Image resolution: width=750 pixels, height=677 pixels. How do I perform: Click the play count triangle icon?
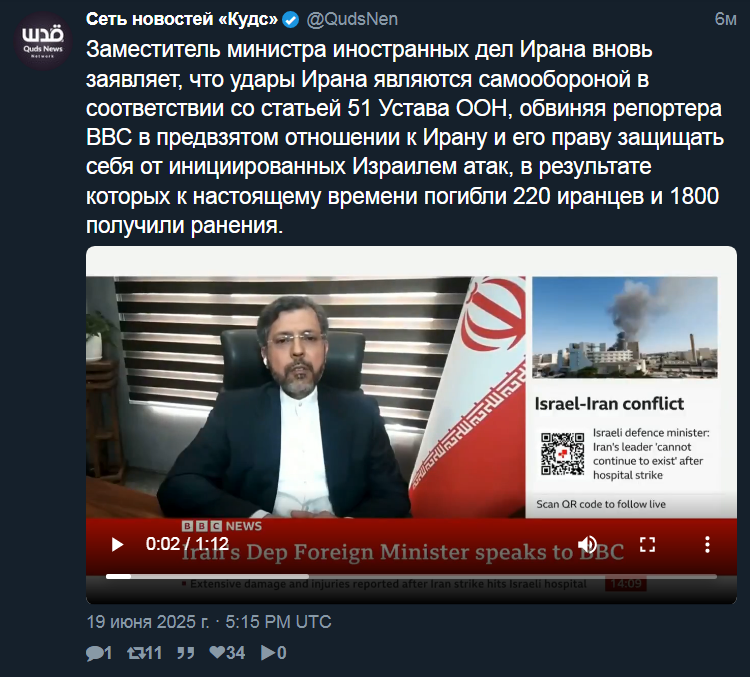click(268, 653)
